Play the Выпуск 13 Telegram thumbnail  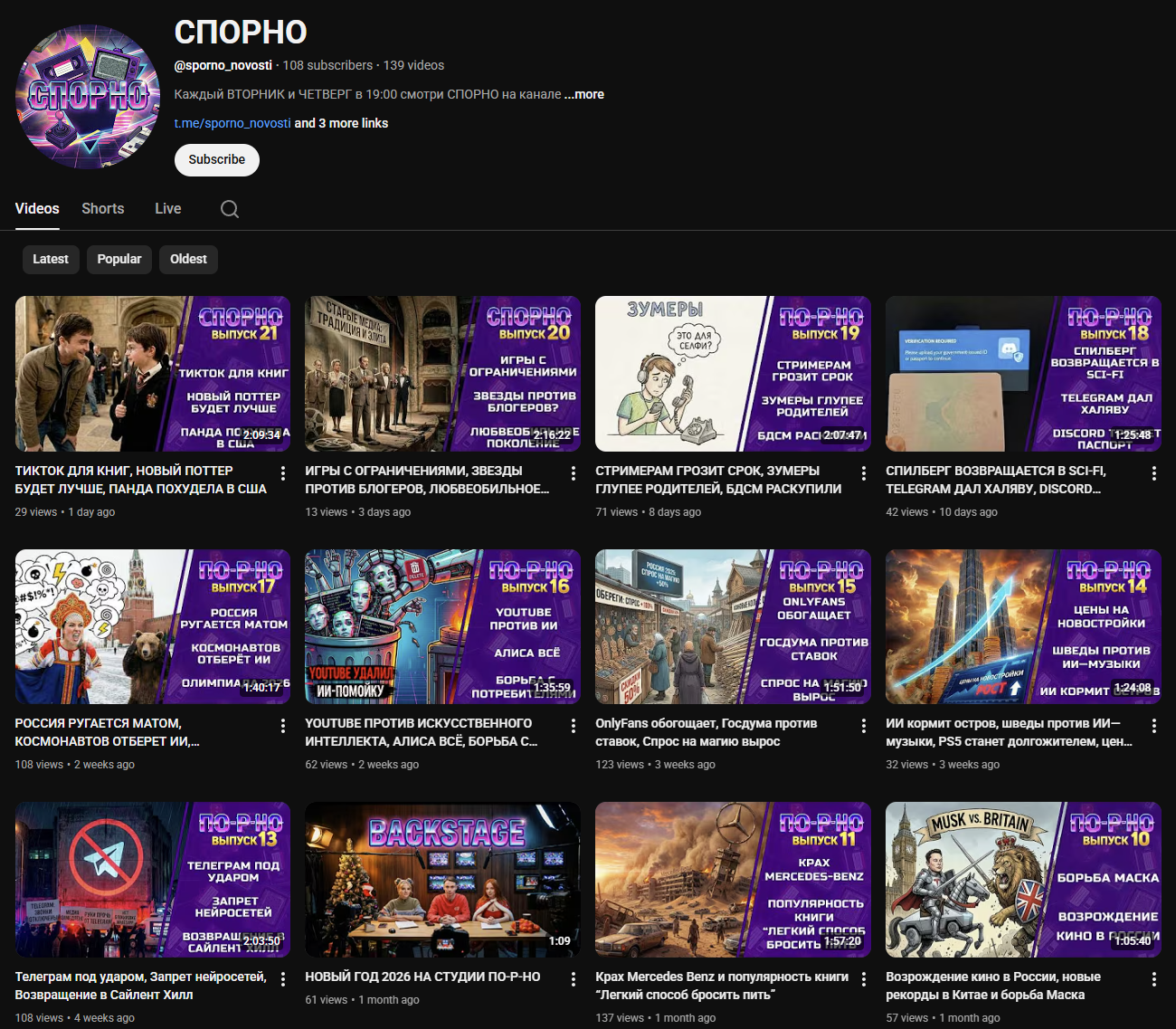153,880
